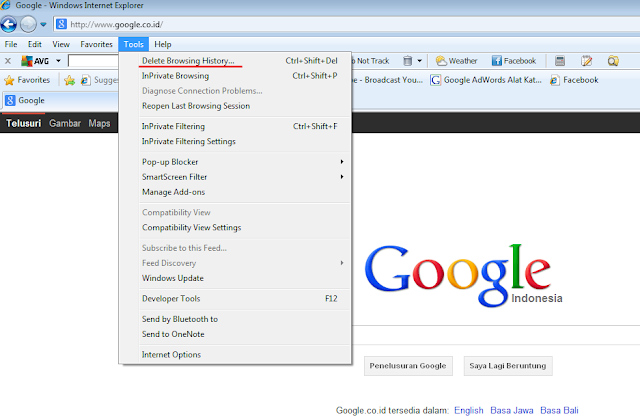Click the Forward navigation arrow

(28, 24)
